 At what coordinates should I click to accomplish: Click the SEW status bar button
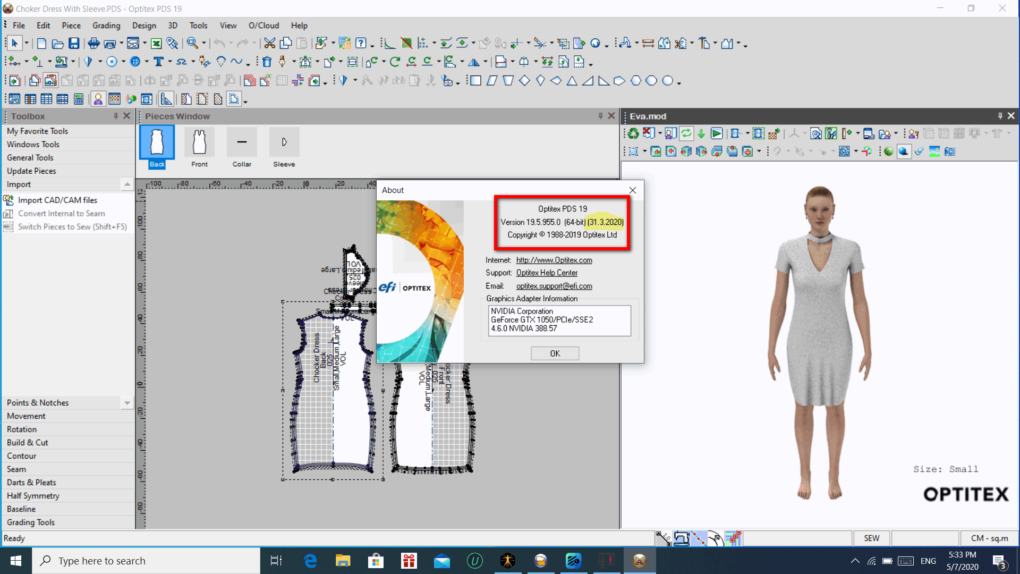(871, 538)
